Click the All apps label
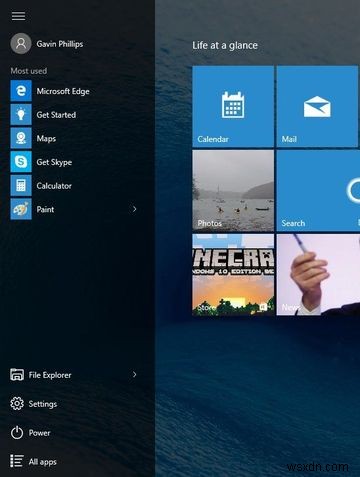The height and width of the screenshot is (477, 360). [42, 462]
